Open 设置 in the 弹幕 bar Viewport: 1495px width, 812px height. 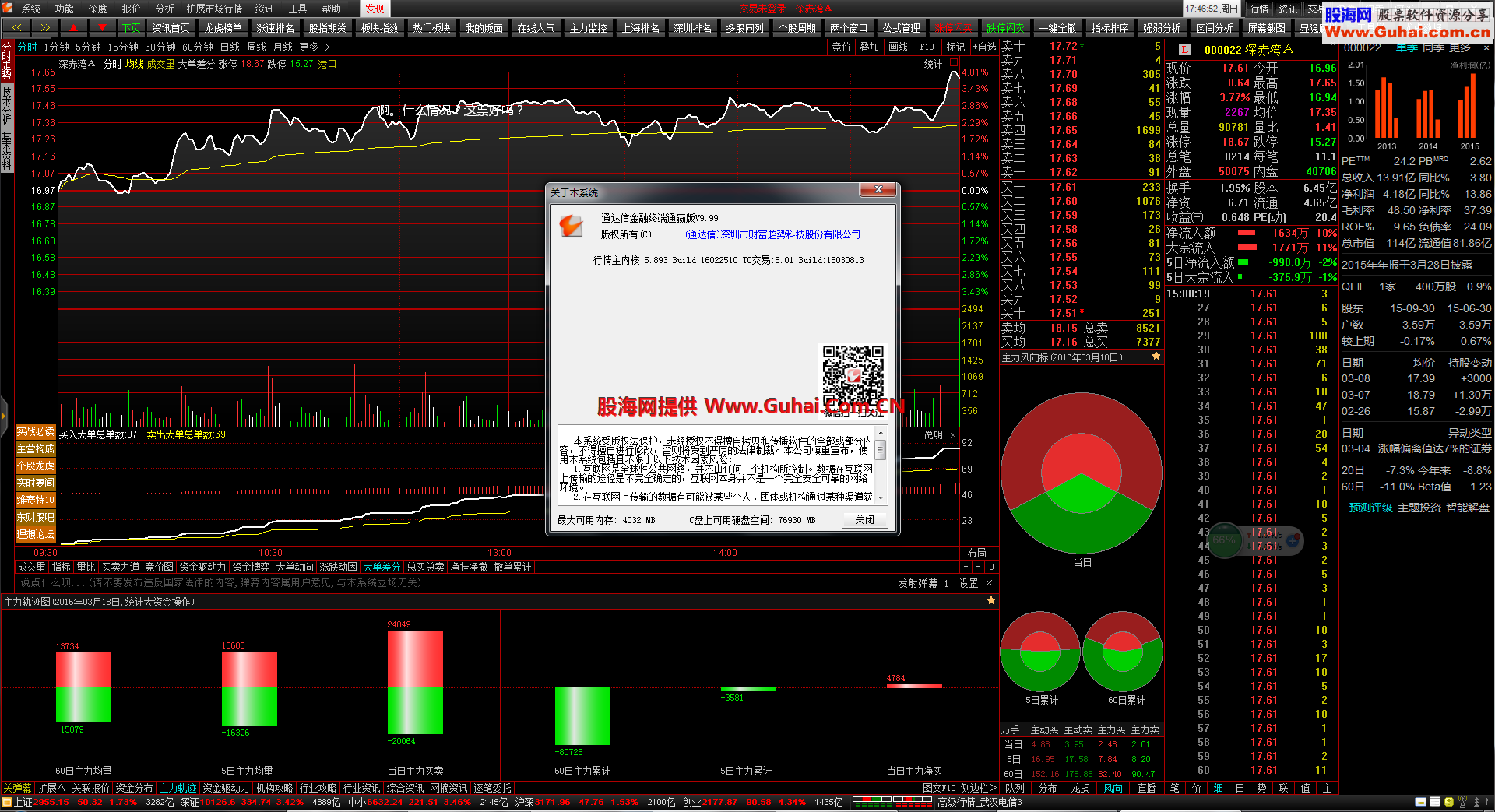click(969, 583)
